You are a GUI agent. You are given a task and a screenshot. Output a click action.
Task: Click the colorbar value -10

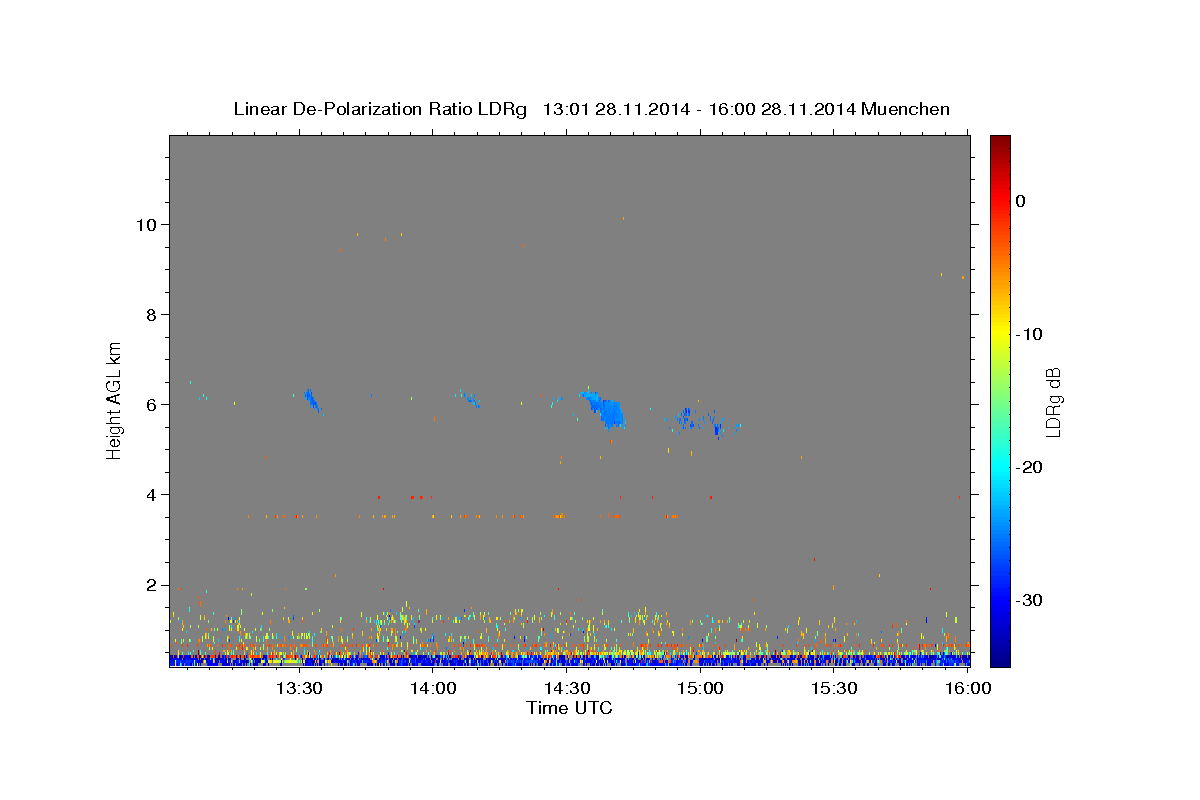[x=1028, y=334]
